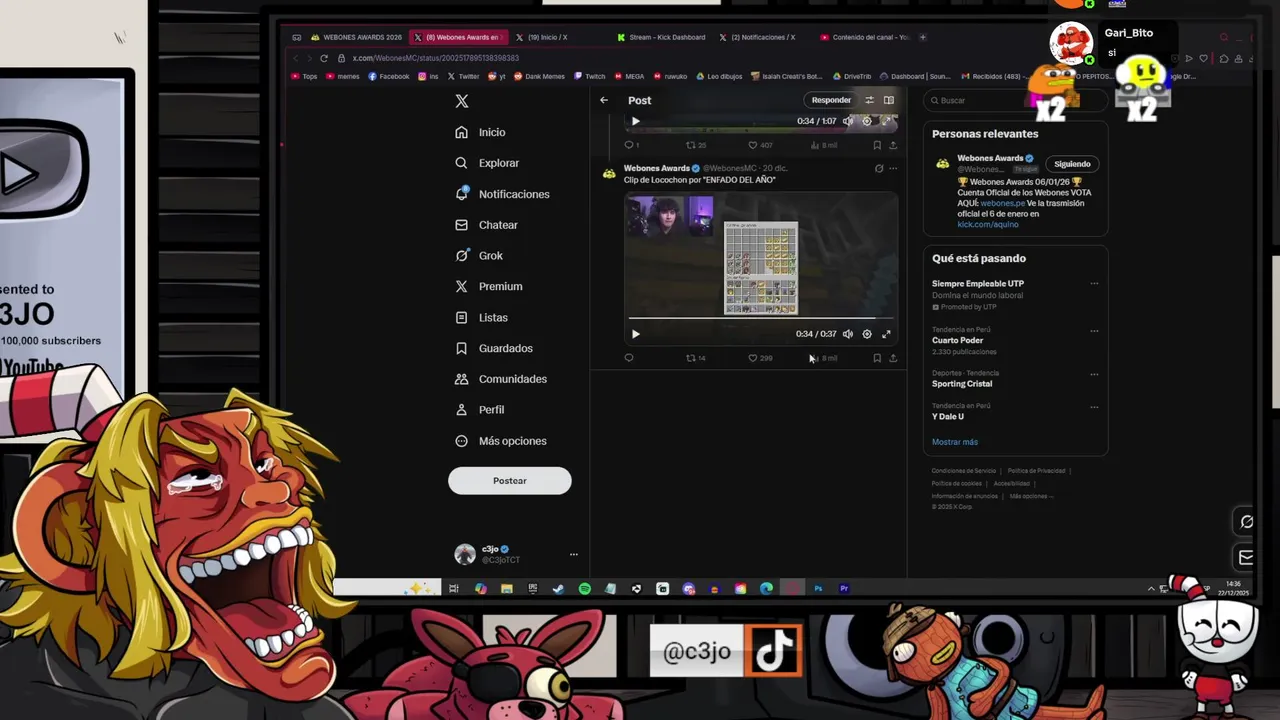Screen dimensions: 1280x720
Task: Bookmark the Locochon clip post
Action: (877, 358)
